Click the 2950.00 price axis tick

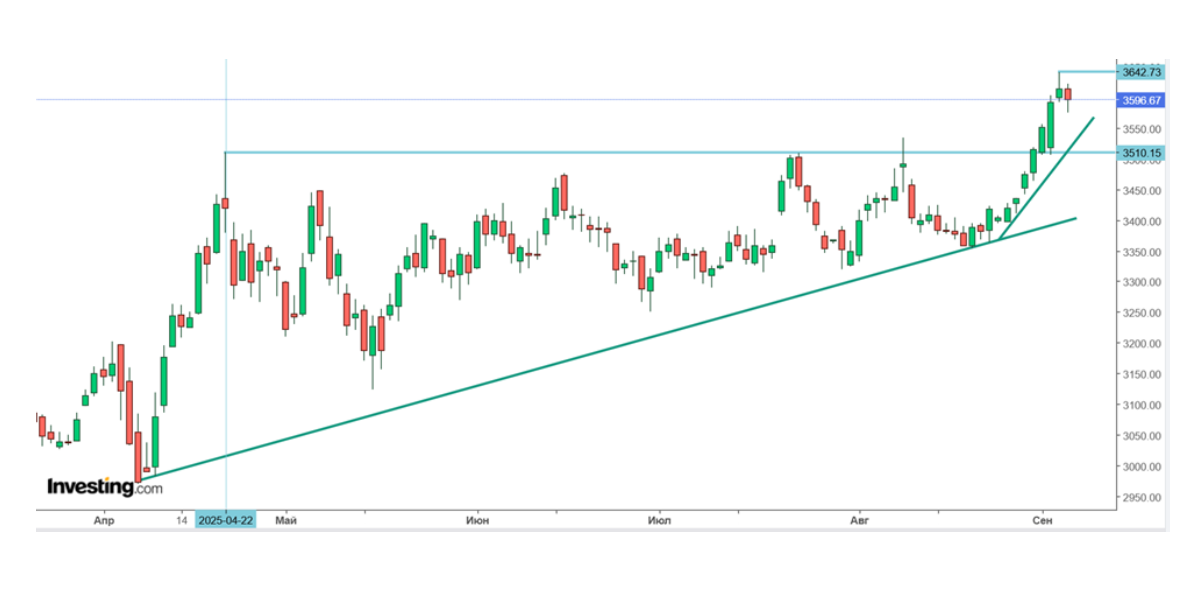click(x=1141, y=497)
